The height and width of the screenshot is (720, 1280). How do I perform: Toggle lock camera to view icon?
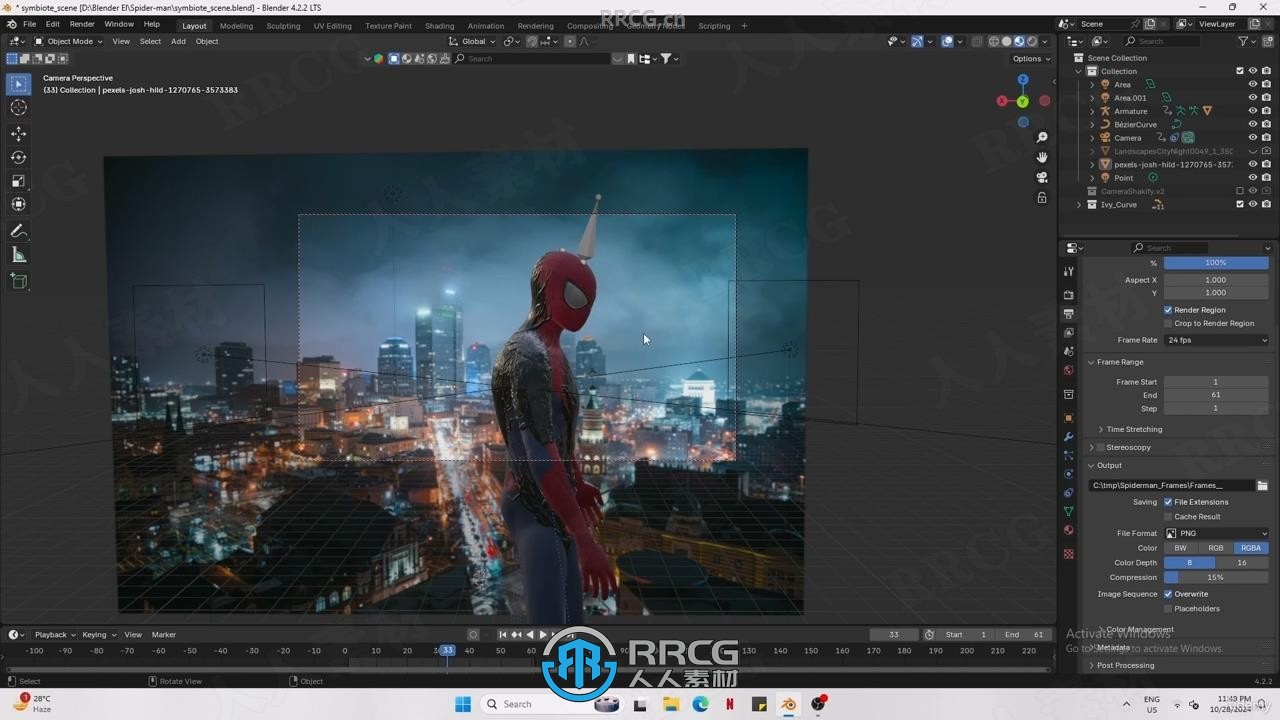tap(1042, 197)
